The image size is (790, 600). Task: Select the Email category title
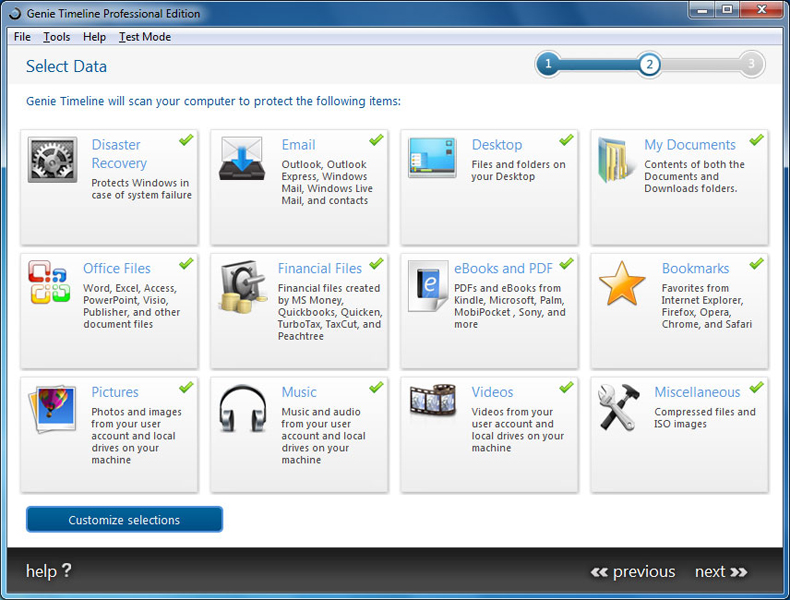click(298, 145)
